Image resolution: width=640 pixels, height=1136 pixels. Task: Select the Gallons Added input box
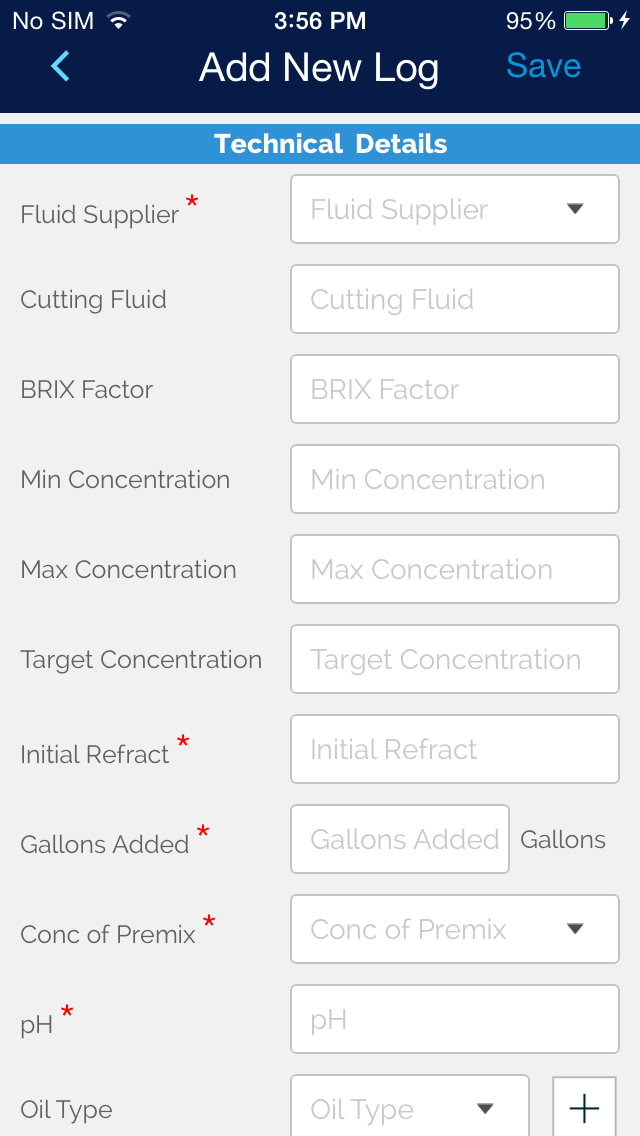click(x=400, y=839)
